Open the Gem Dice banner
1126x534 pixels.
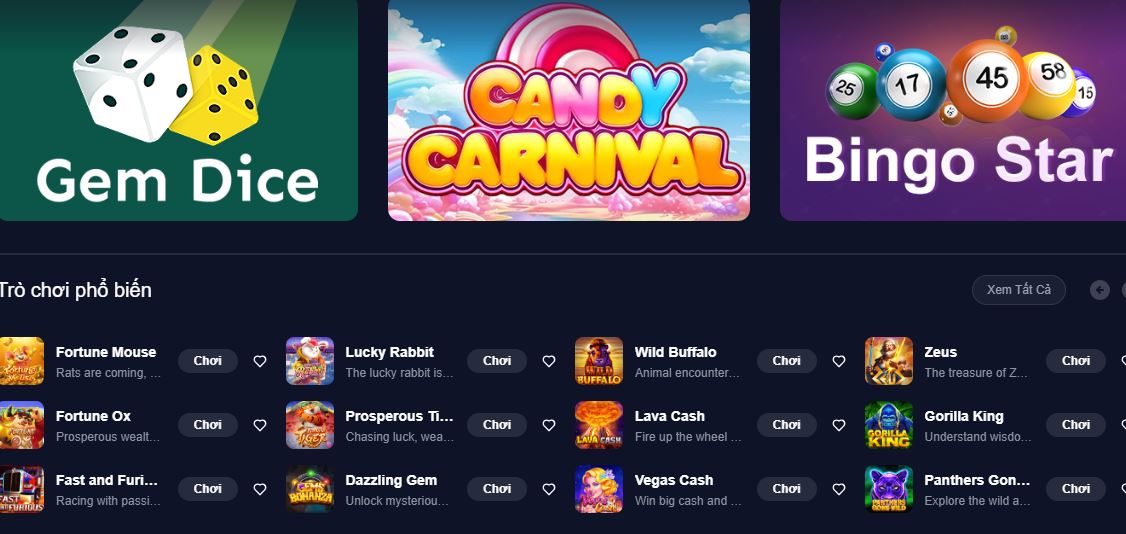(179, 110)
